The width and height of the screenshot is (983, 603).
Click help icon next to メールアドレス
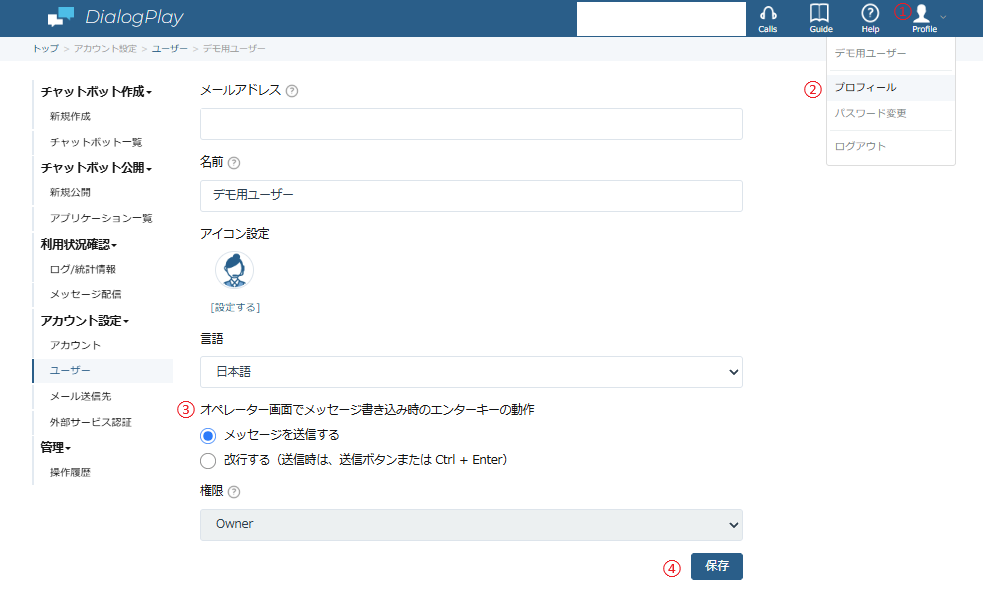point(292,91)
